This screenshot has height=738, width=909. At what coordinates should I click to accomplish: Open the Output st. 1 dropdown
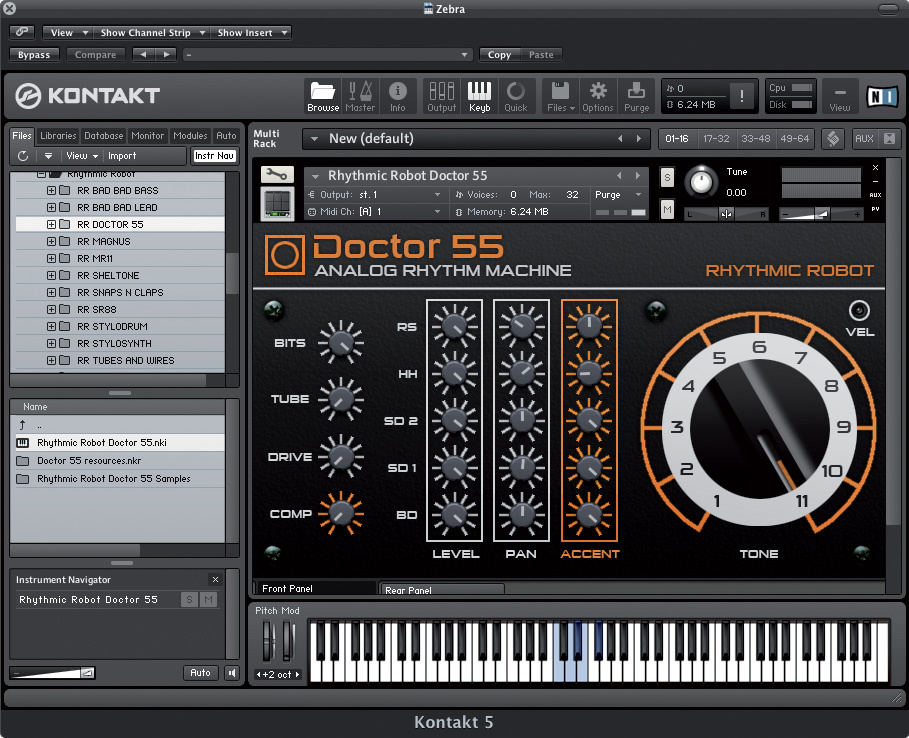(x=374, y=195)
